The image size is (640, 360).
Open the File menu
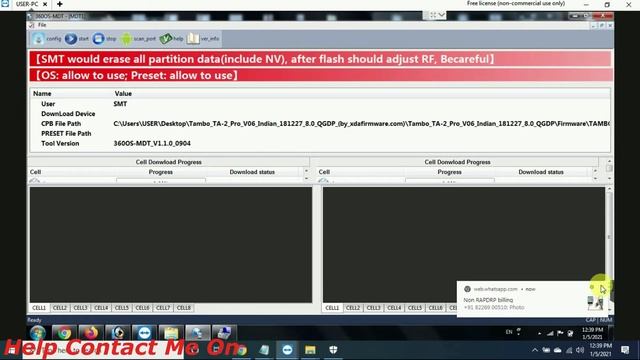click(x=42, y=25)
